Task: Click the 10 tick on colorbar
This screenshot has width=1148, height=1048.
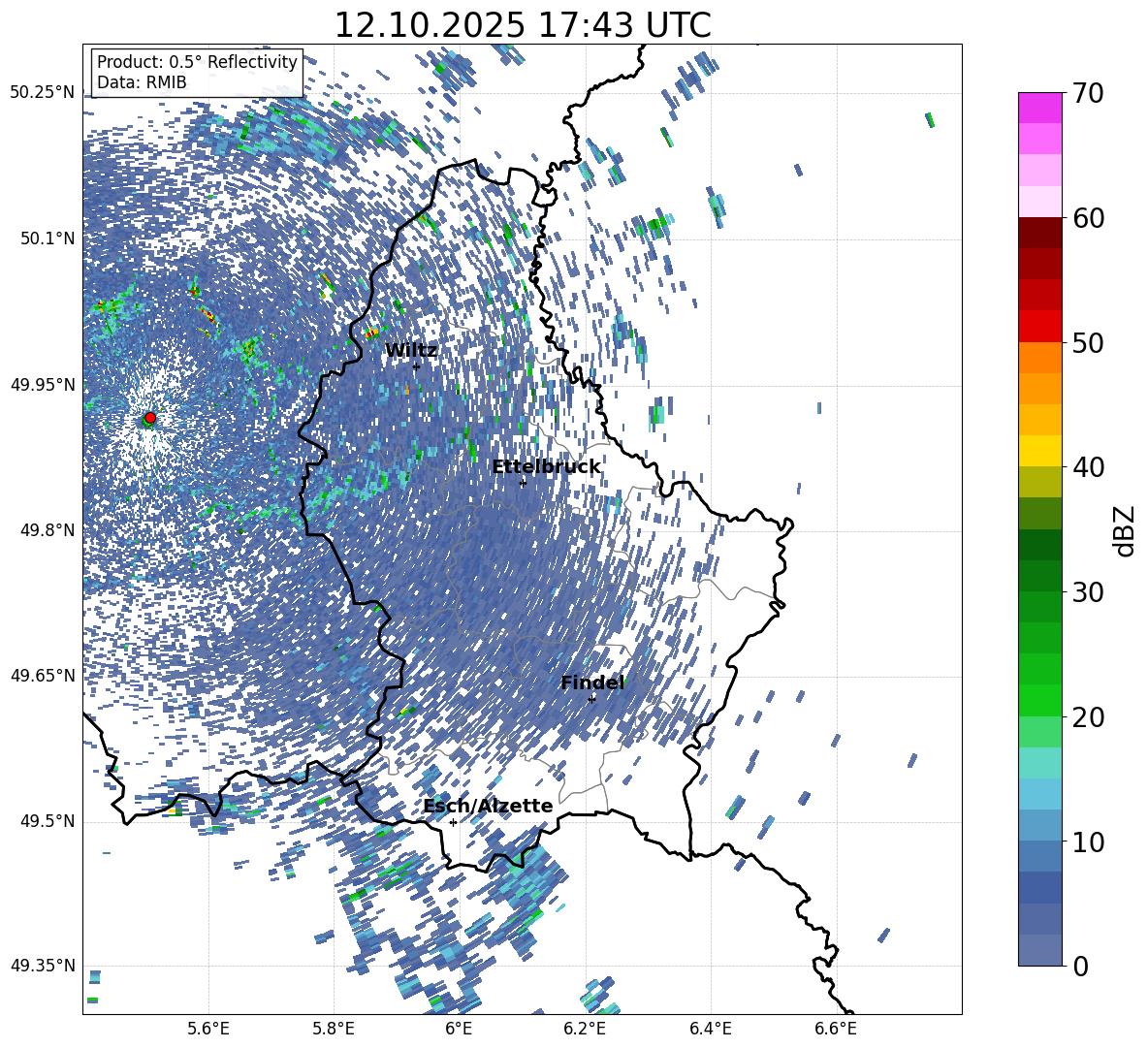Action: pos(1088,842)
